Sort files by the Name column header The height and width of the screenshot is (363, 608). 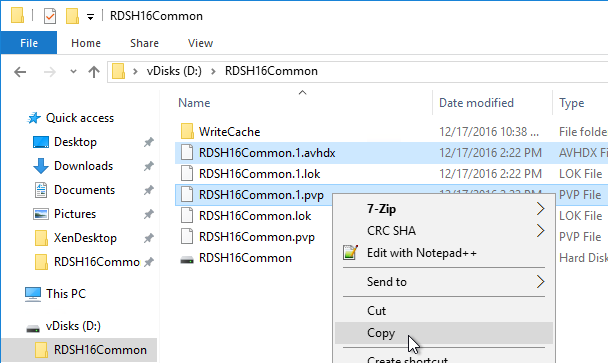coord(194,103)
